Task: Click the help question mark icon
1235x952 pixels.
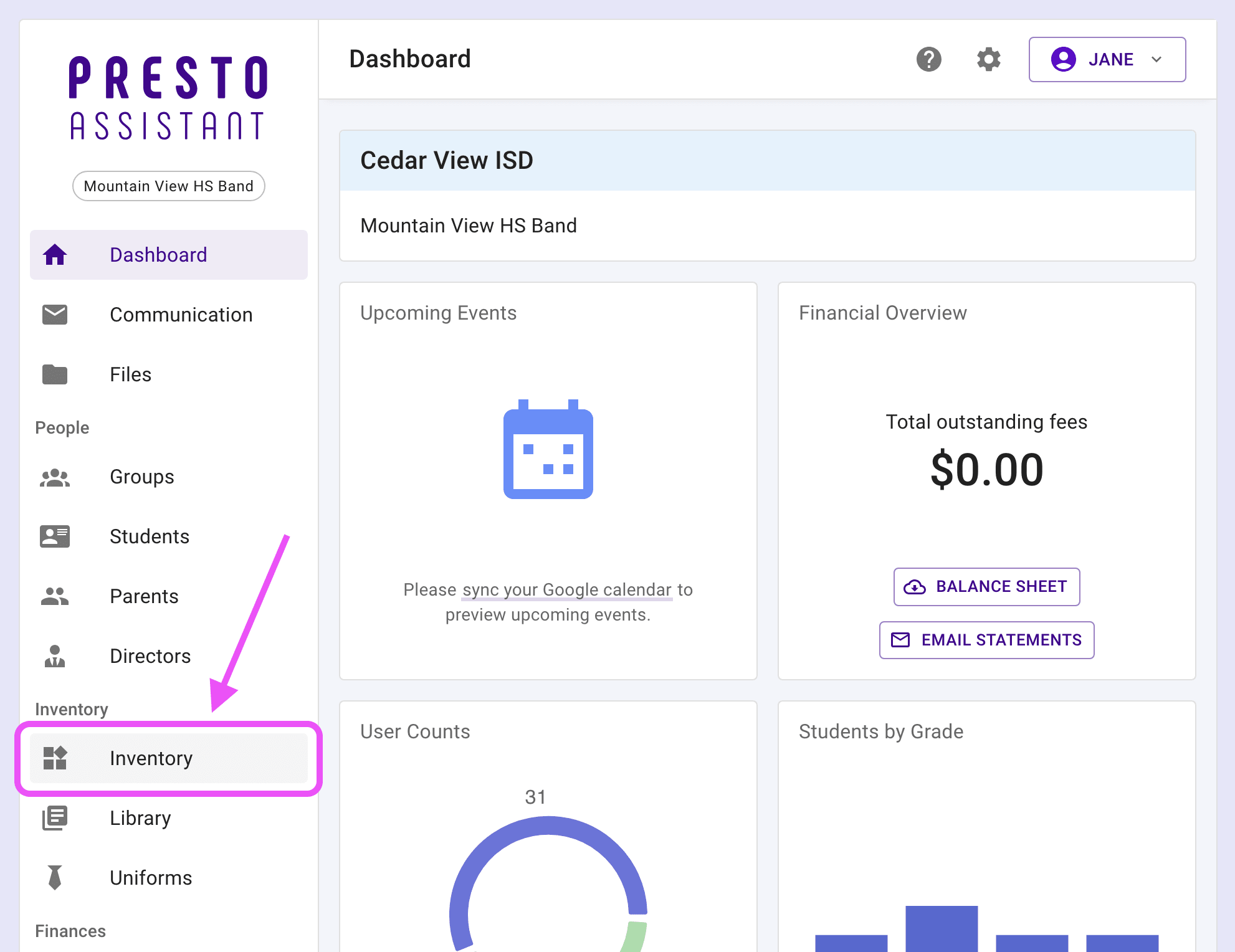Action: pyautogui.click(x=928, y=59)
